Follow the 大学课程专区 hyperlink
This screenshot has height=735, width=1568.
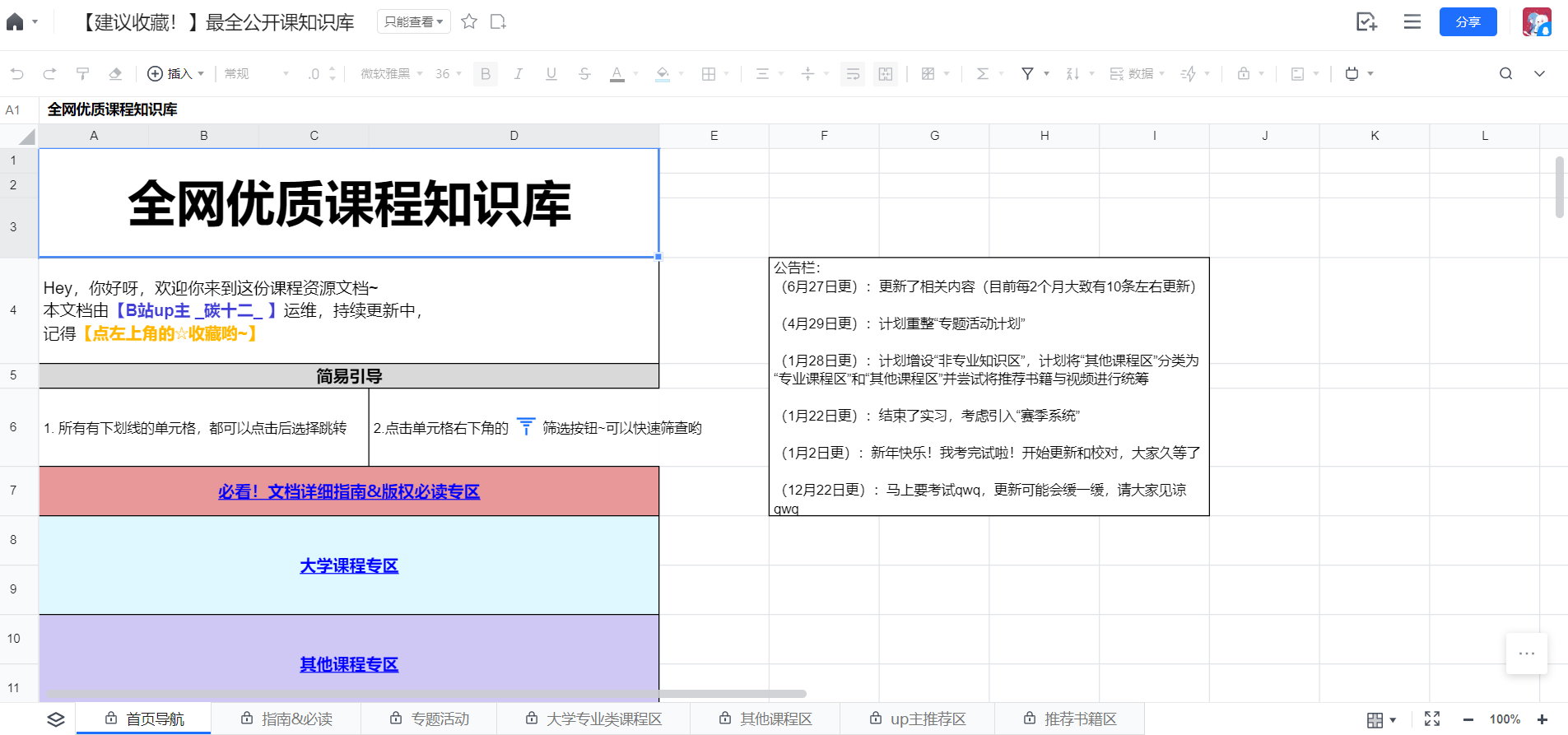tap(349, 565)
